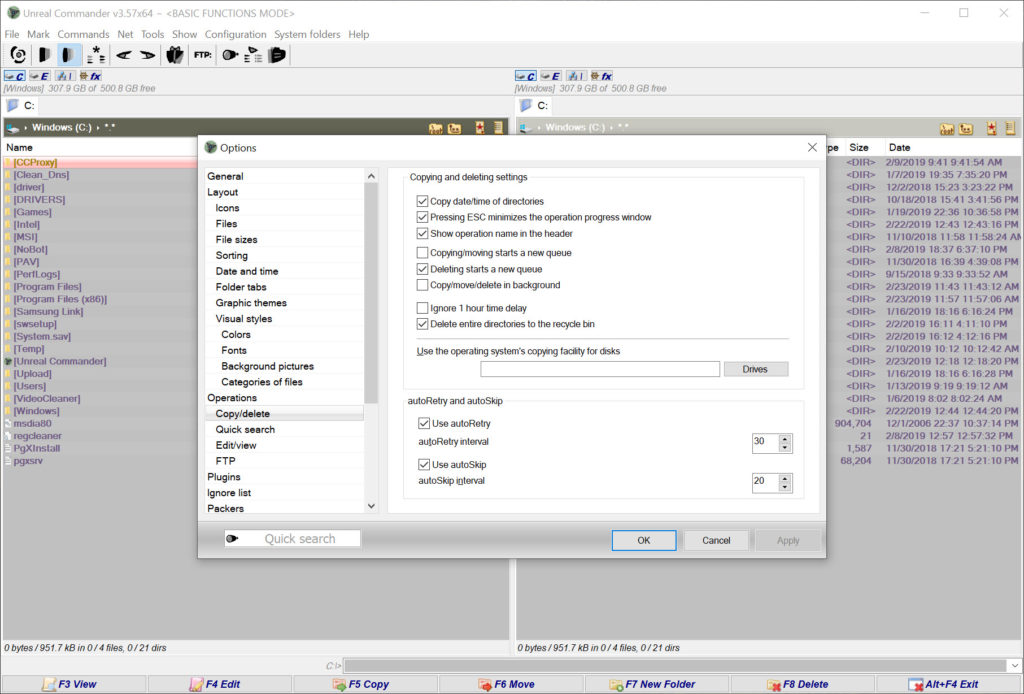Click the Quick search field in Options
This screenshot has width=1024, height=694.
[x=292, y=539]
